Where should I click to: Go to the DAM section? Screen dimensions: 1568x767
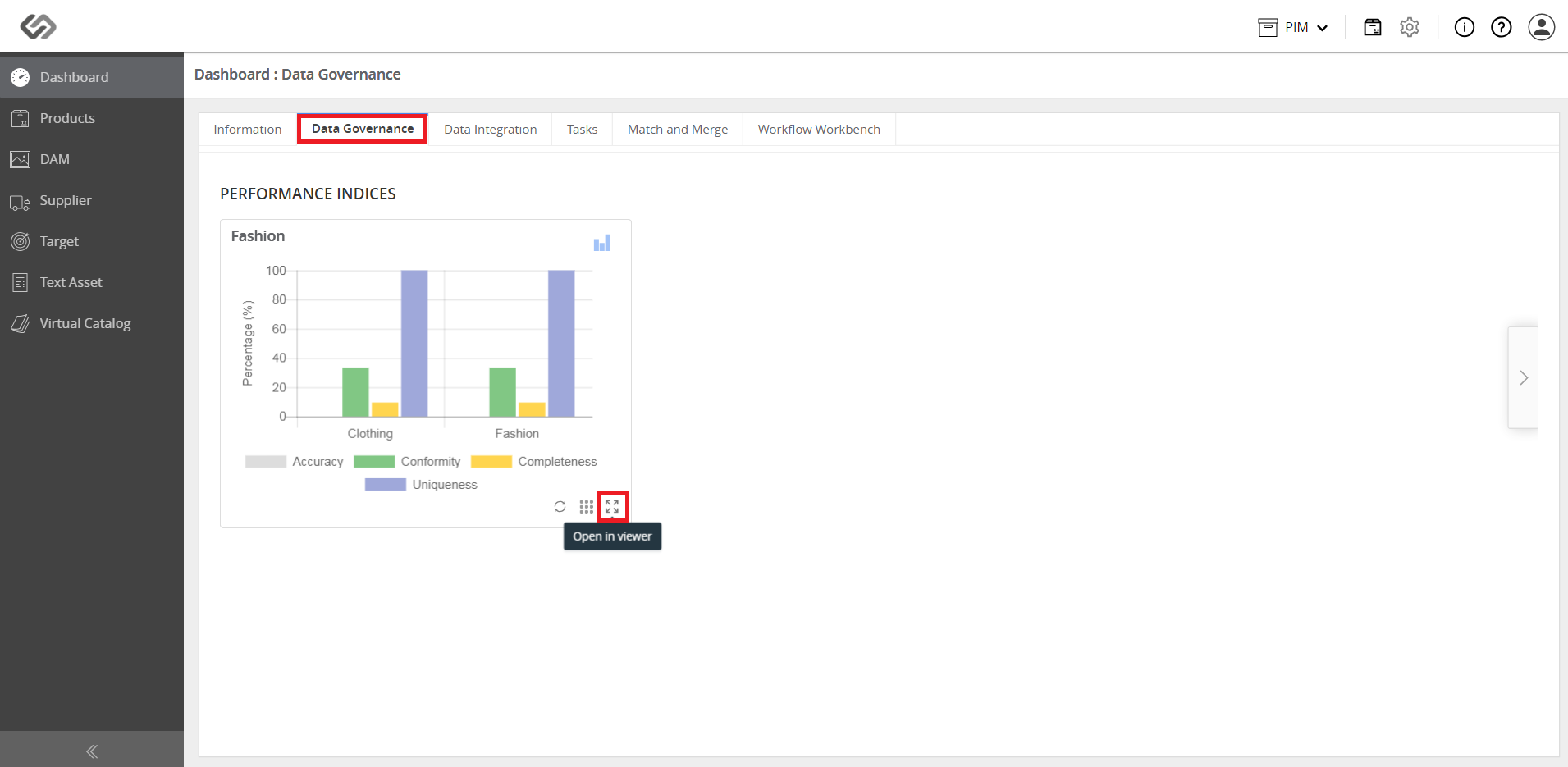[92, 159]
